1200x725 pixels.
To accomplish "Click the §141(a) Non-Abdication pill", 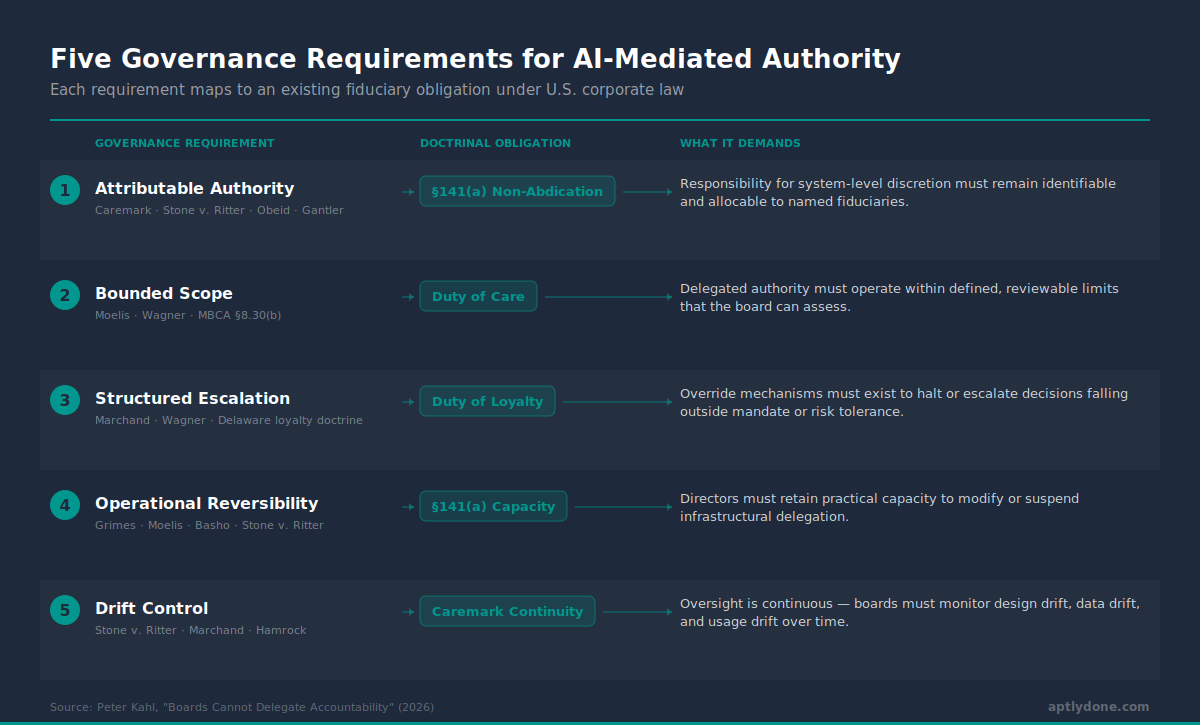I will (517, 191).
